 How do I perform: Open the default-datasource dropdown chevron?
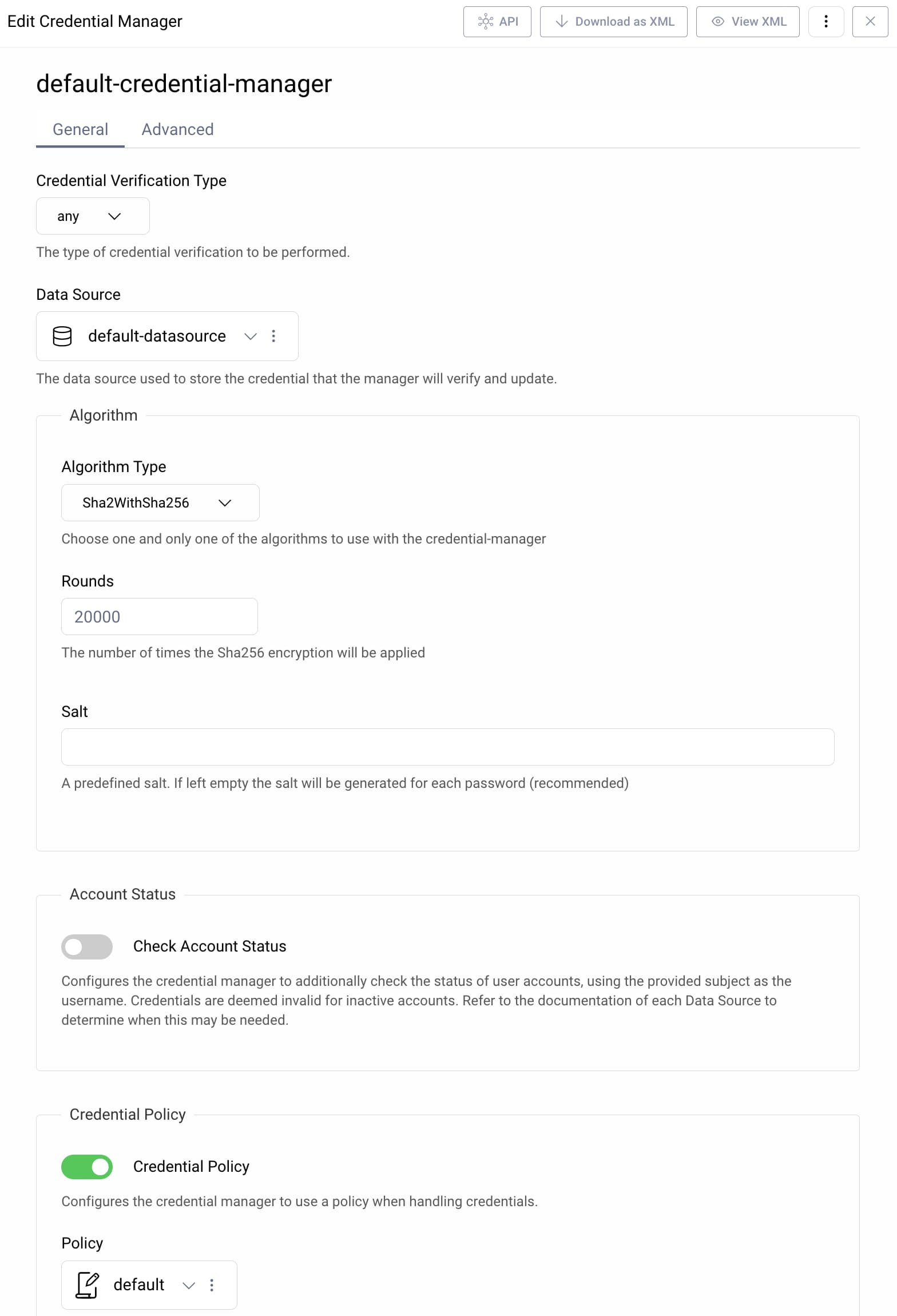pyautogui.click(x=251, y=336)
